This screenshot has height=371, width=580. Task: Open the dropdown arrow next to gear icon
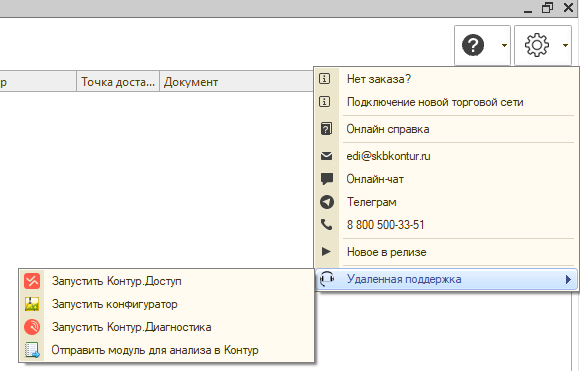coord(565,45)
